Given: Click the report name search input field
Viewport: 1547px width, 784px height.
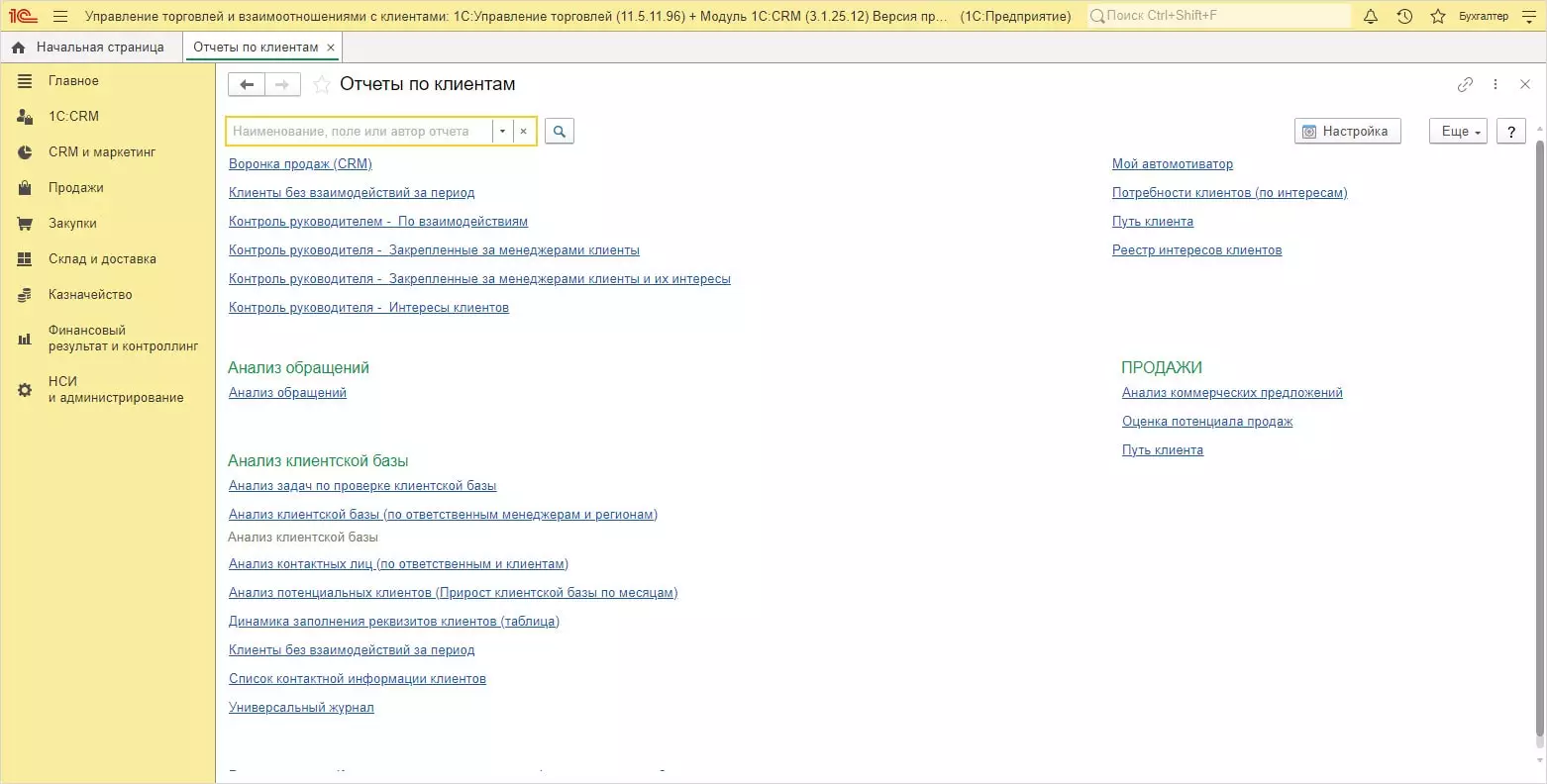Looking at the screenshot, I should [360, 131].
